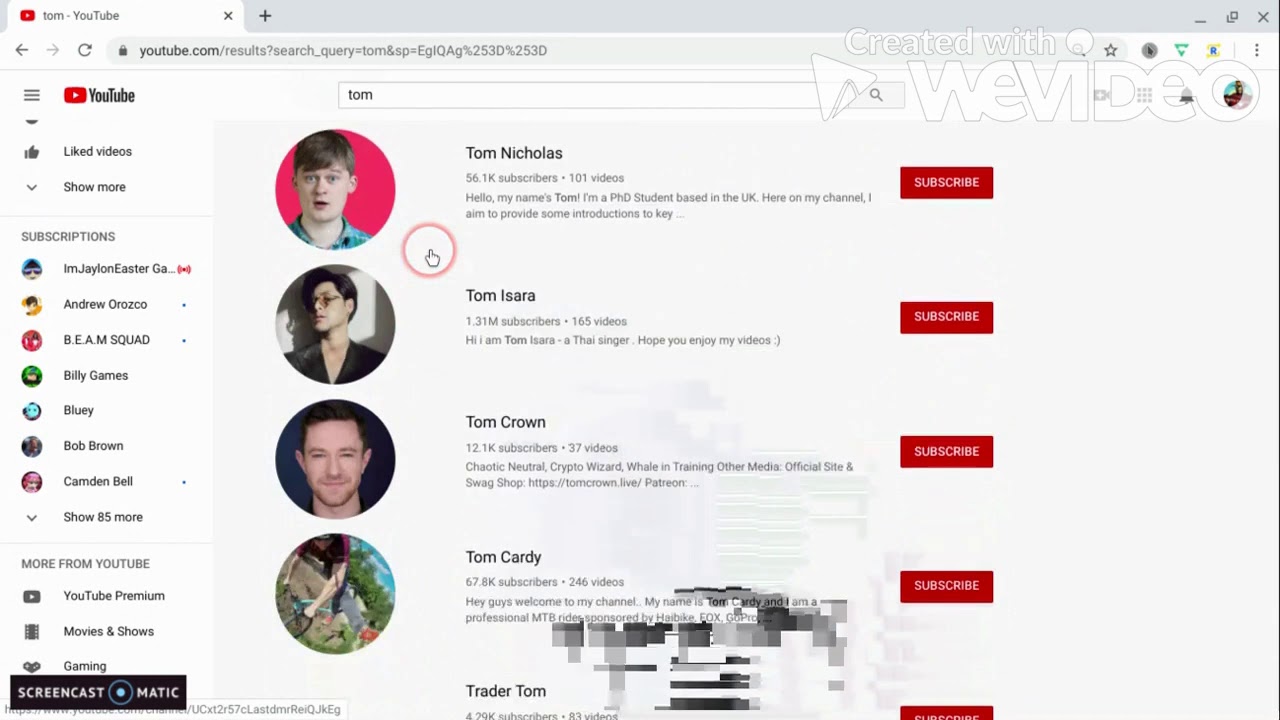Click the Liked videos thumbs-up icon

32,152
